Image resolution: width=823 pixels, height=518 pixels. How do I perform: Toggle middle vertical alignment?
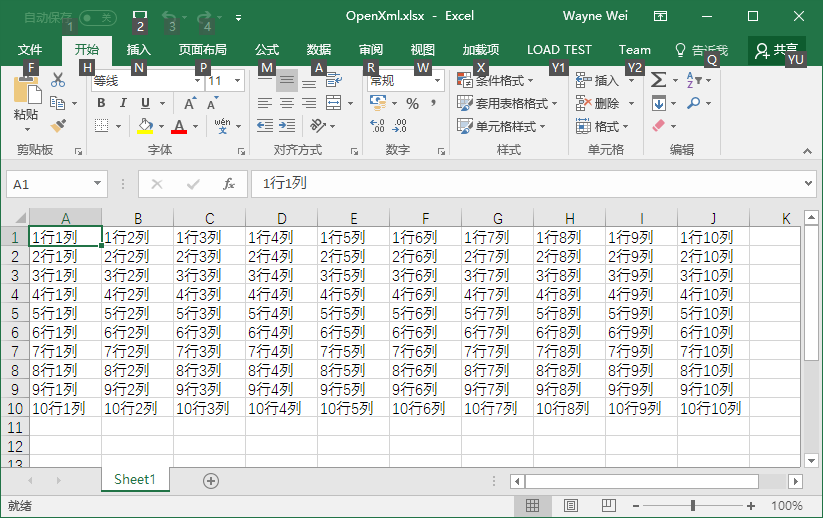[x=287, y=80]
